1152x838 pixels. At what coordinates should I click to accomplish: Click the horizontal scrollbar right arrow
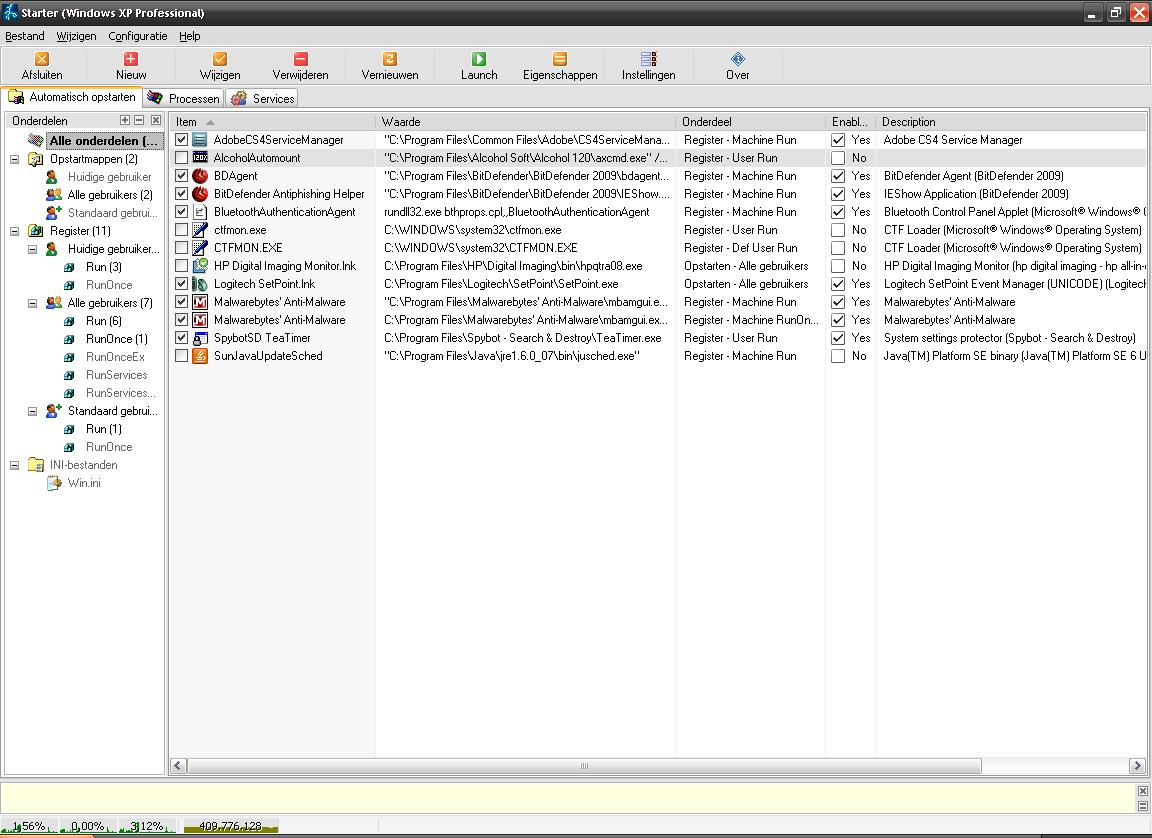(1137, 766)
